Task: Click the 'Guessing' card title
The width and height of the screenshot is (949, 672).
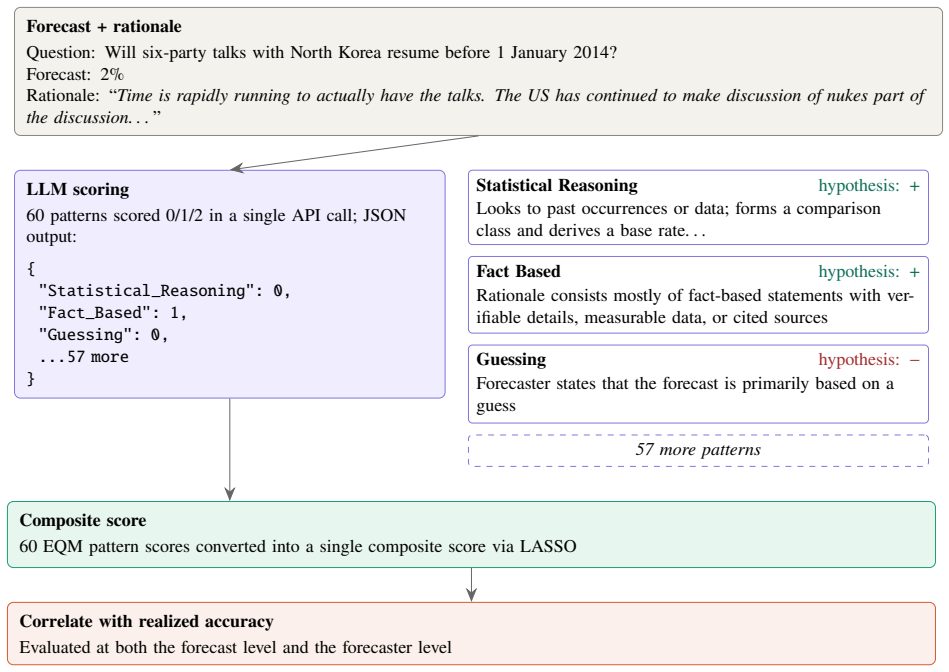Action: (x=511, y=360)
